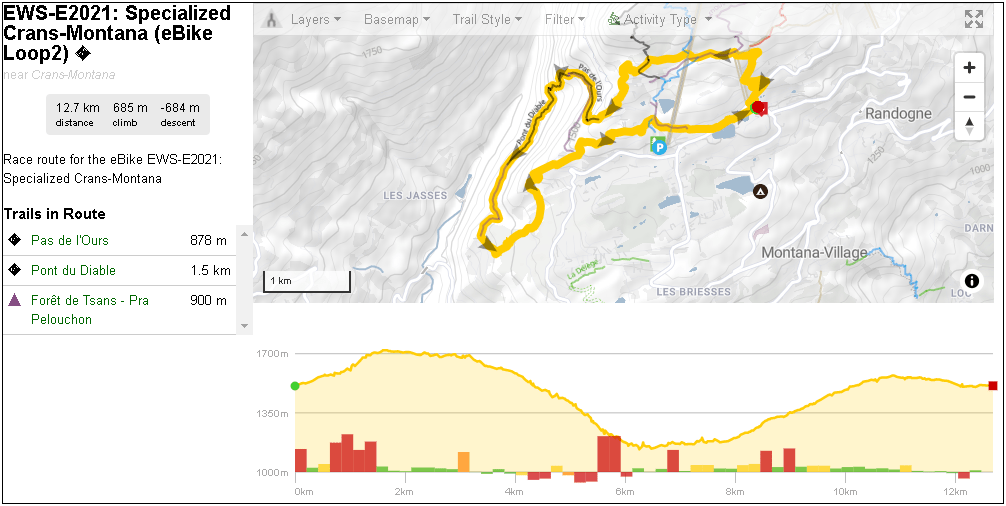
Task: Open the map info attribution icon
Action: pos(971,281)
